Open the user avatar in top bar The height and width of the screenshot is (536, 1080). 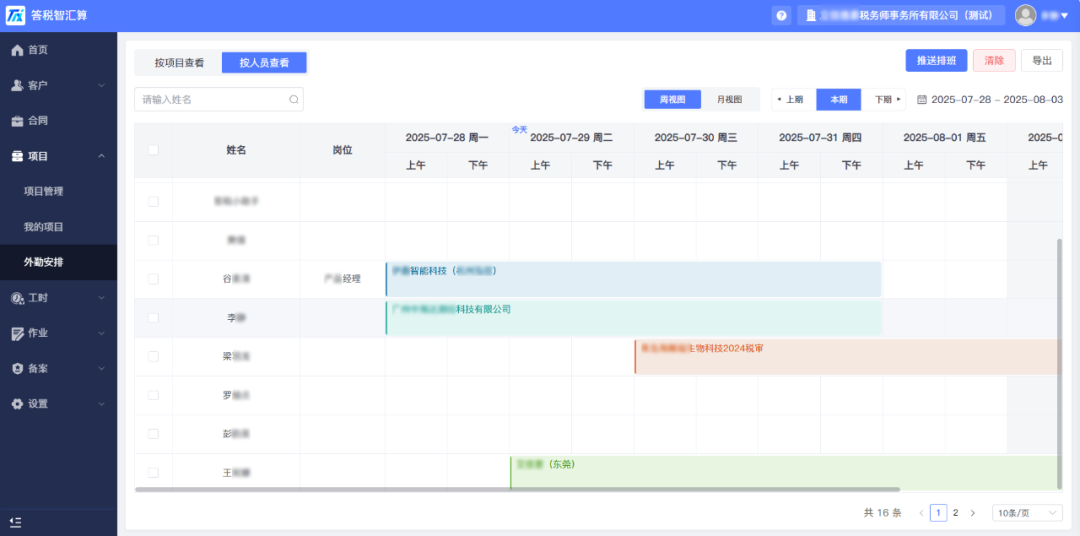tap(1026, 15)
